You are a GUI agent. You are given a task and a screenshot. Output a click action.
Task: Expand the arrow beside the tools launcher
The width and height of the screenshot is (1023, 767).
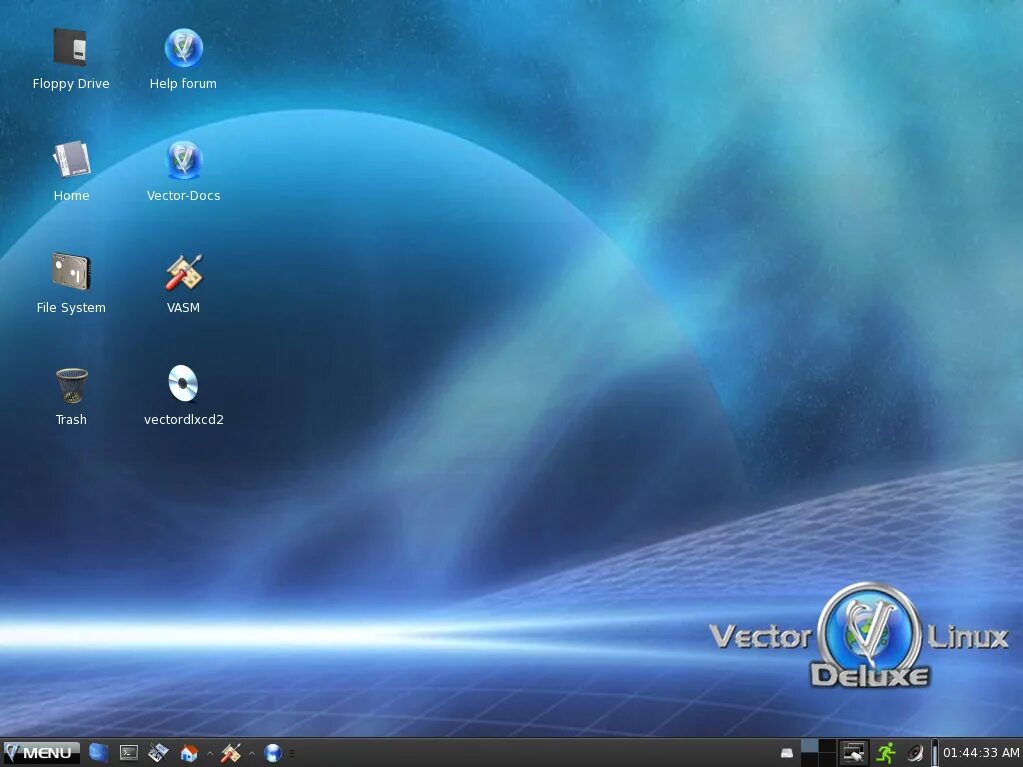[x=252, y=753]
